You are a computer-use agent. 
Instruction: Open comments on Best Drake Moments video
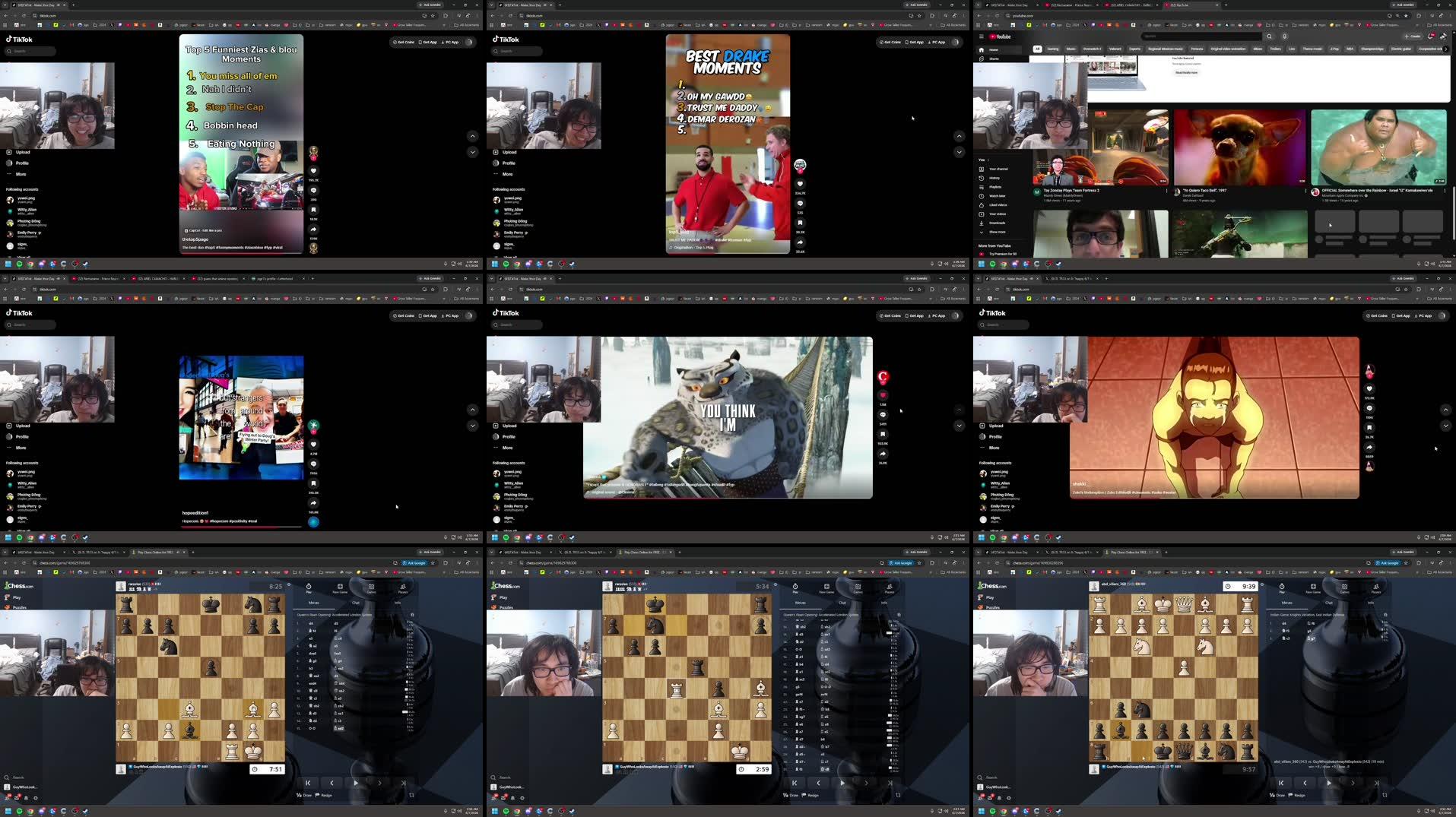pos(800,204)
